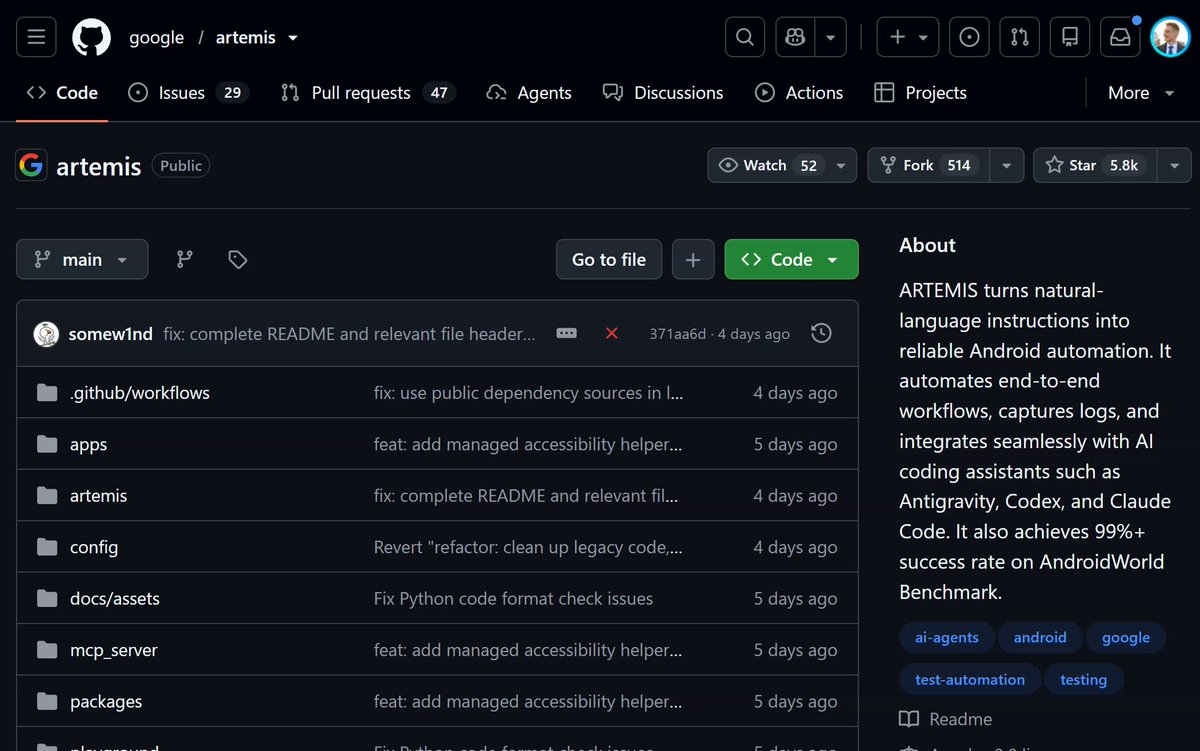1200x751 pixels.
Task: Open the green Code button
Action: 791,259
